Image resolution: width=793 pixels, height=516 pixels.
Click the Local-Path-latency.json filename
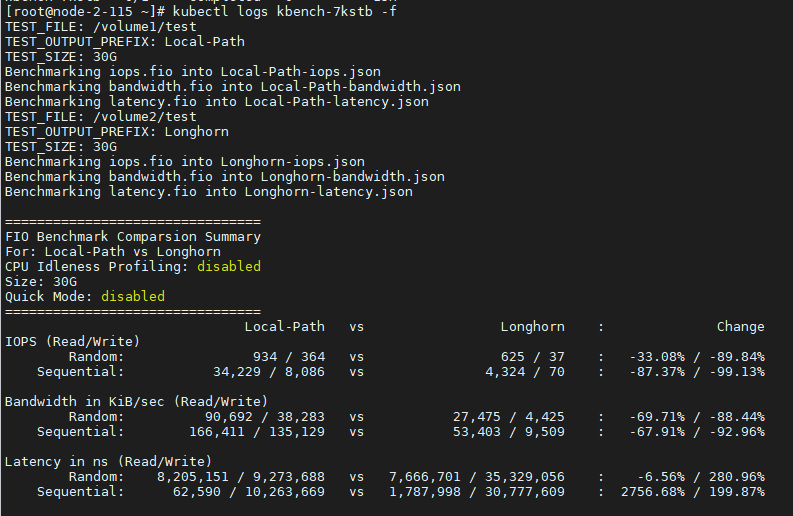[336, 102]
